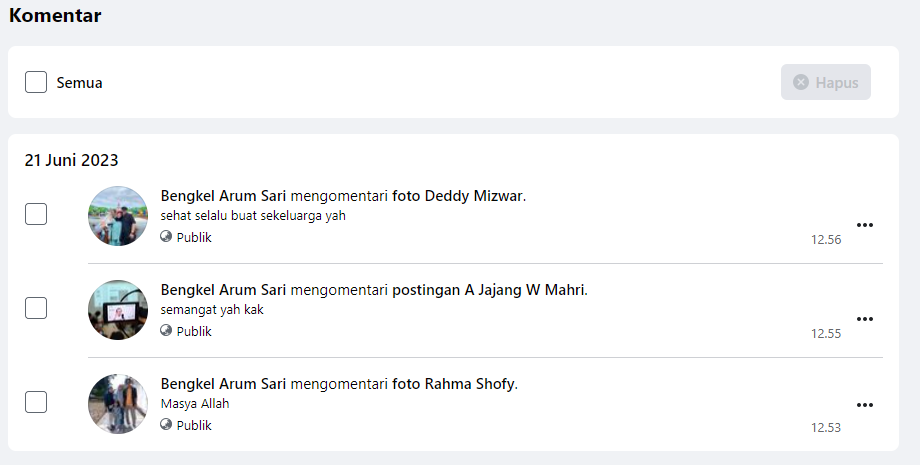Click the X icon inside the Hapus button
Image resolution: width=920 pixels, height=465 pixels.
(x=801, y=82)
